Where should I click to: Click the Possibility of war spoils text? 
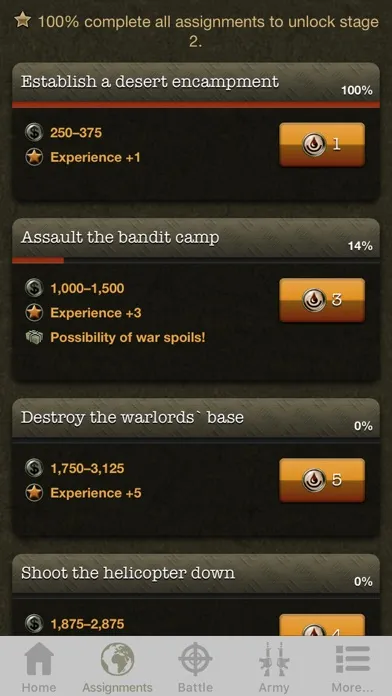pyautogui.click(x=128, y=337)
